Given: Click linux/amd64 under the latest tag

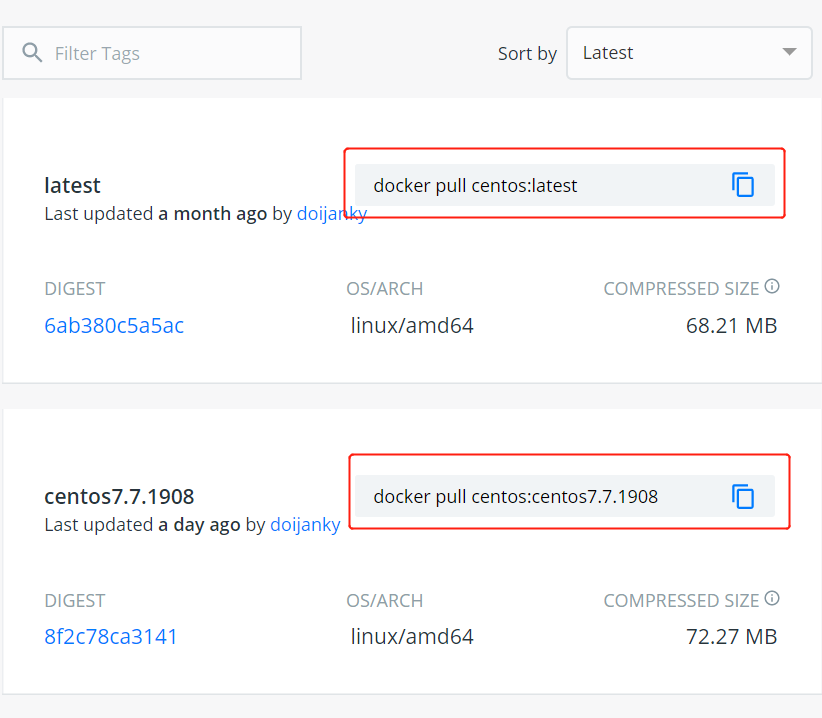Looking at the screenshot, I should (x=412, y=325).
